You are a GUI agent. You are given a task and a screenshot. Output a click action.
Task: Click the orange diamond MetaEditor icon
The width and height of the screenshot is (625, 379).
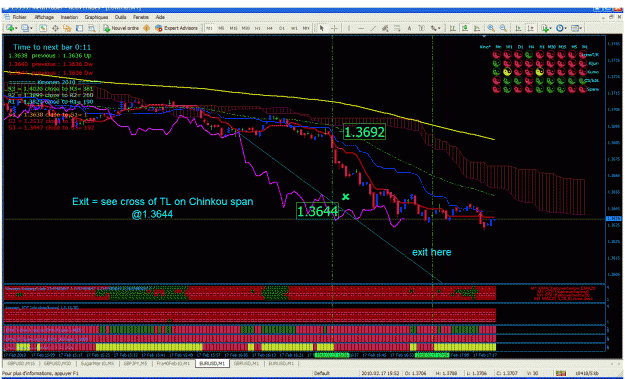pyautogui.click(x=146, y=28)
